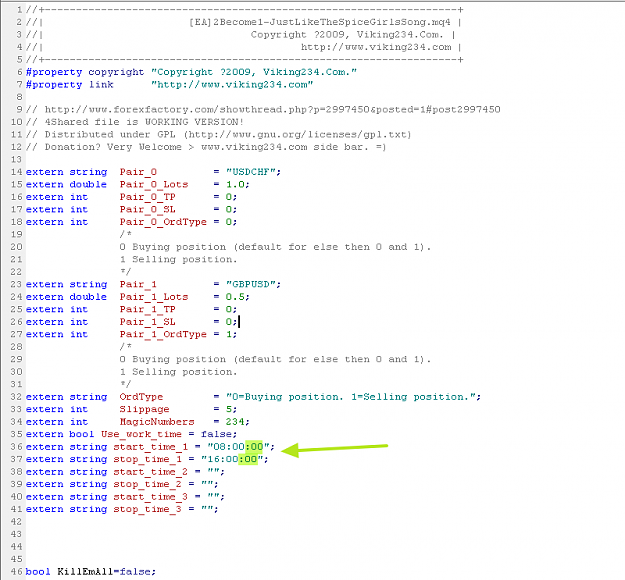Click the KillEmAll variable on line 46
This screenshot has width=625, height=580.
[x=85, y=572]
